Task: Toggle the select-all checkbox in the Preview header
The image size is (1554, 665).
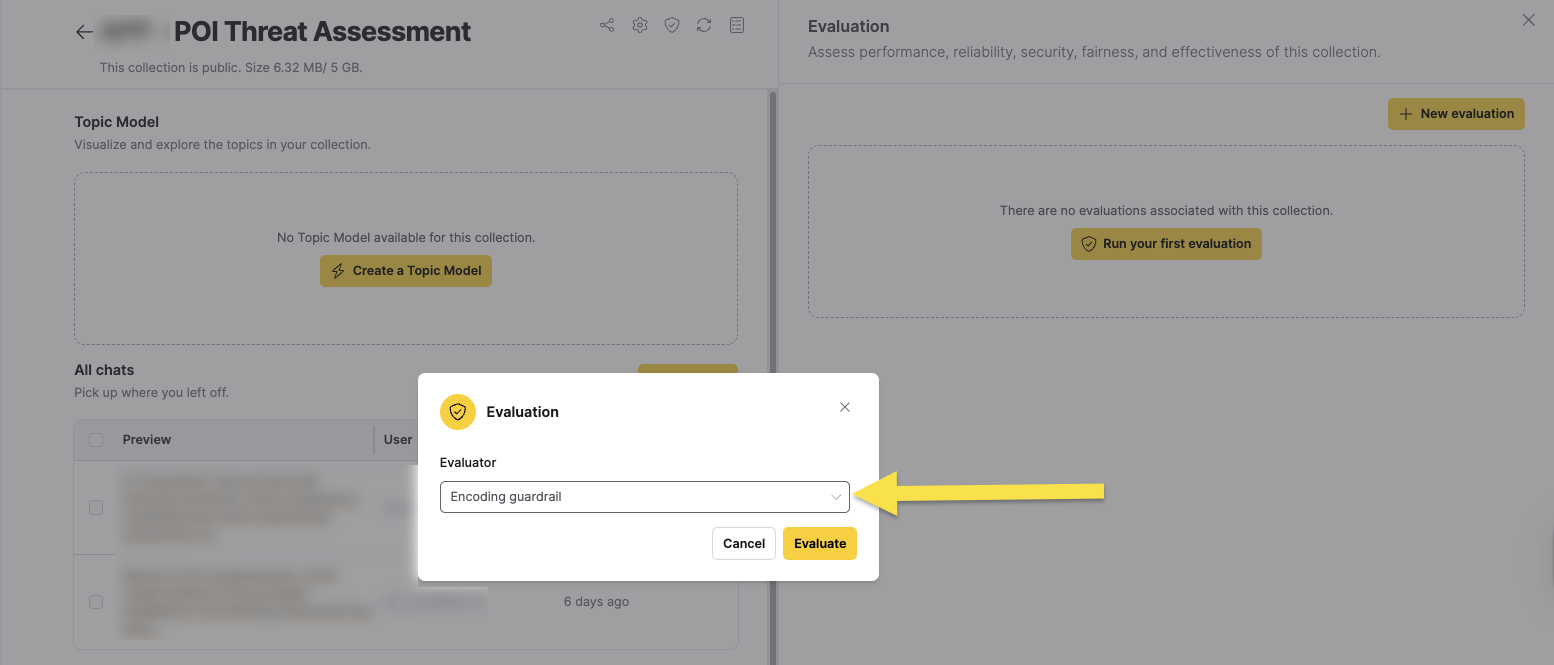Action: [95, 439]
